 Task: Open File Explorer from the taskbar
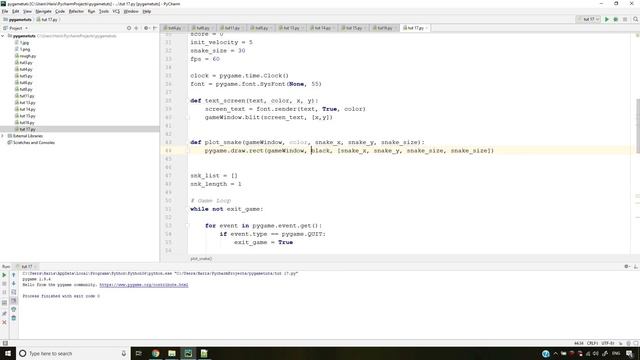[x=172, y=353]
